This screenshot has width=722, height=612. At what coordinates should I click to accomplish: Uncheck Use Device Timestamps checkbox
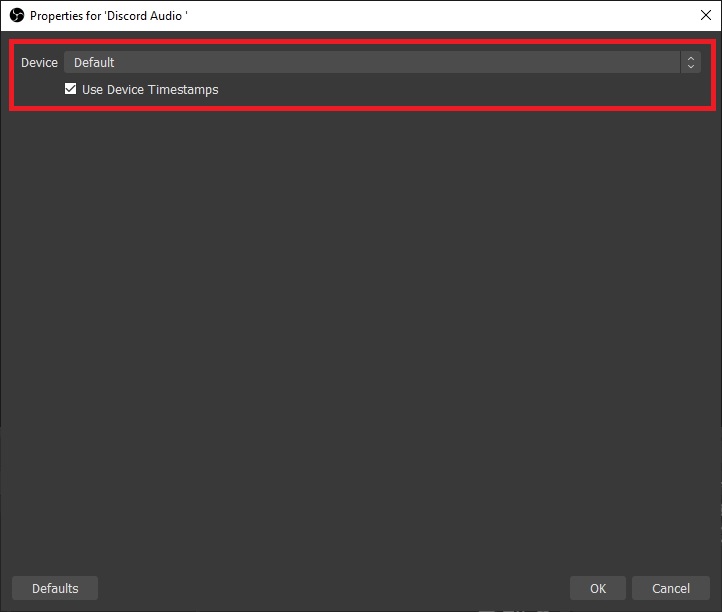point(70,88)
